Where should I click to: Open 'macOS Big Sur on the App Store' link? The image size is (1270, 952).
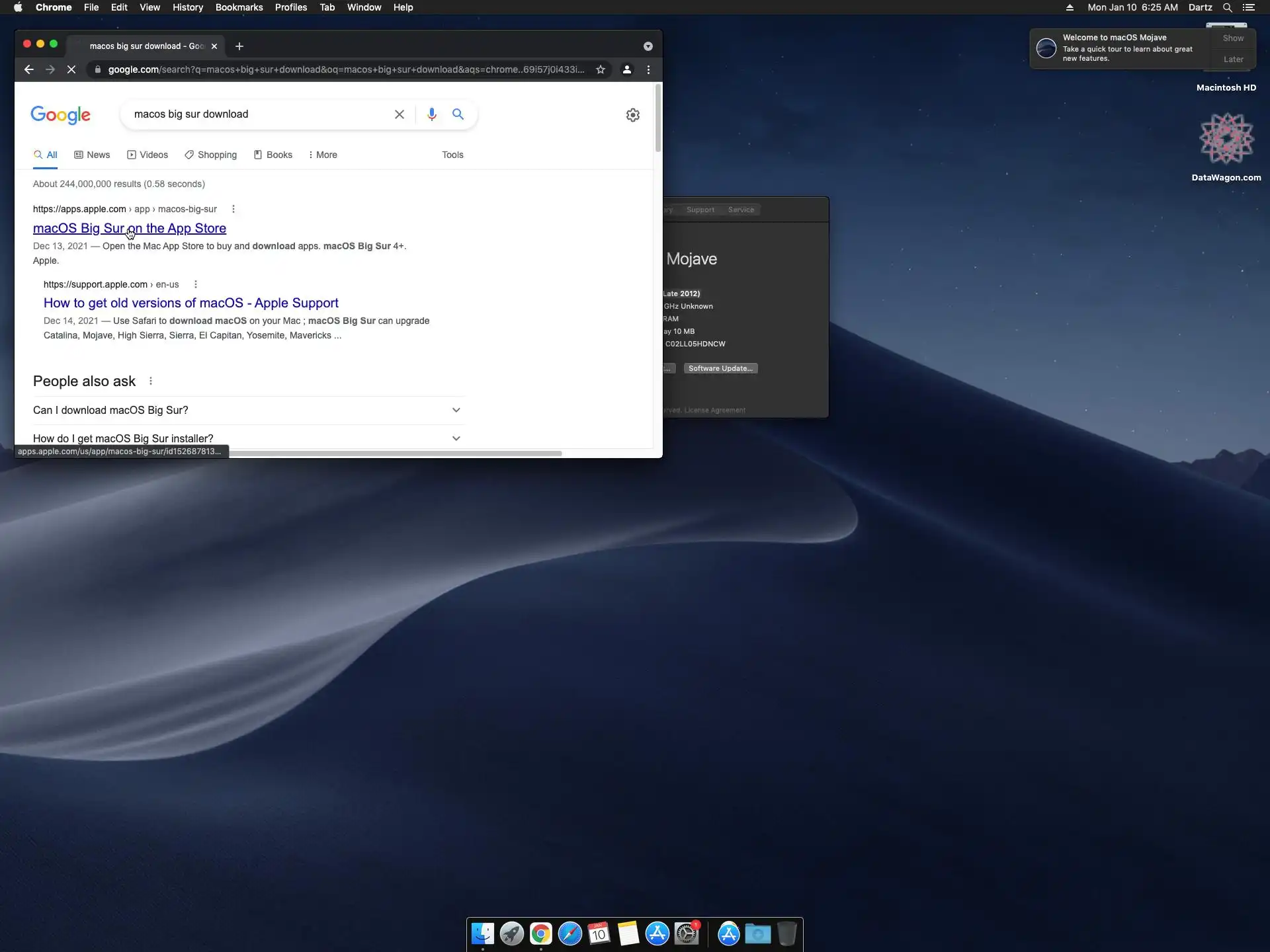(x=130, y=228)
